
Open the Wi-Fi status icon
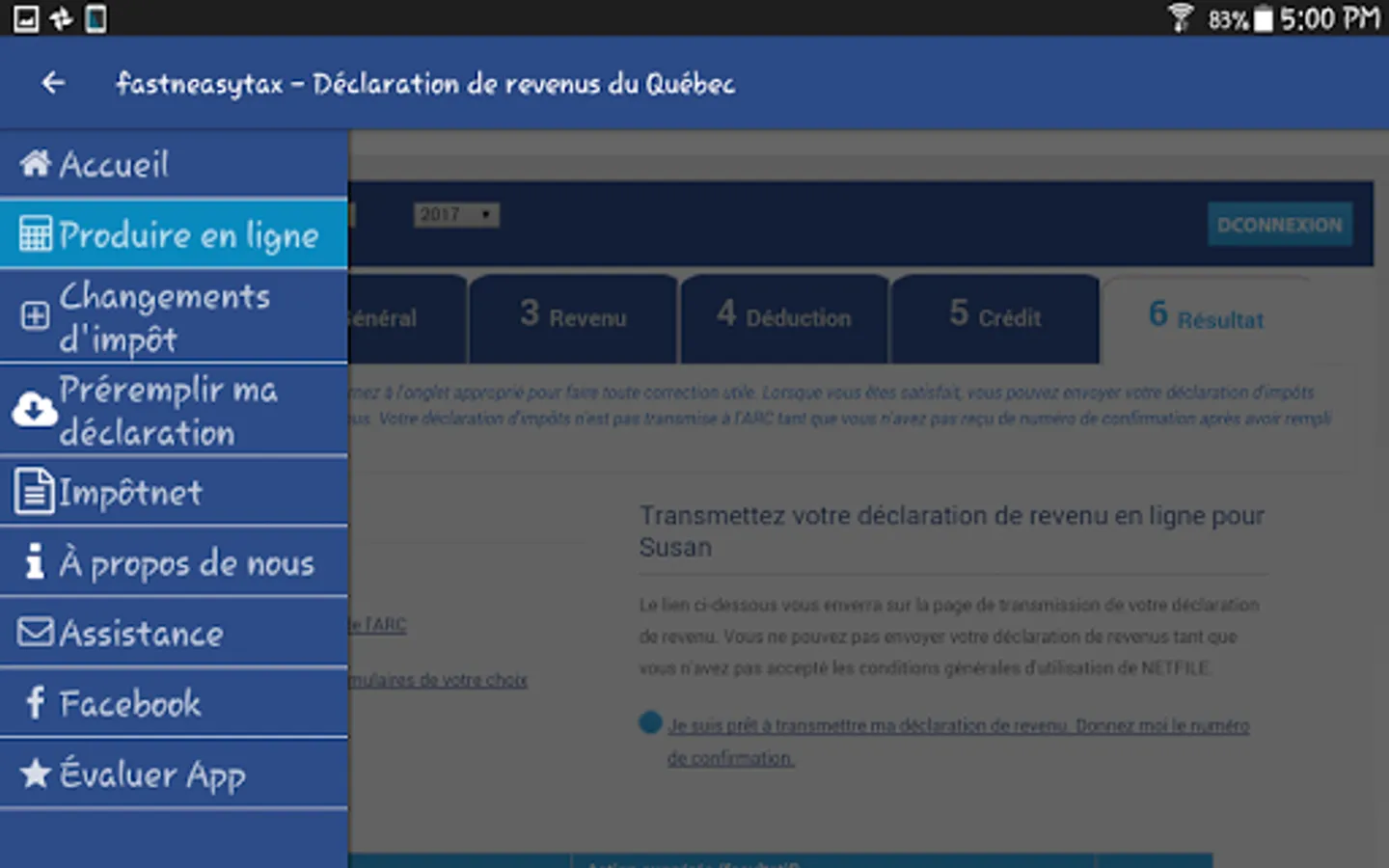coord(1180,18)
